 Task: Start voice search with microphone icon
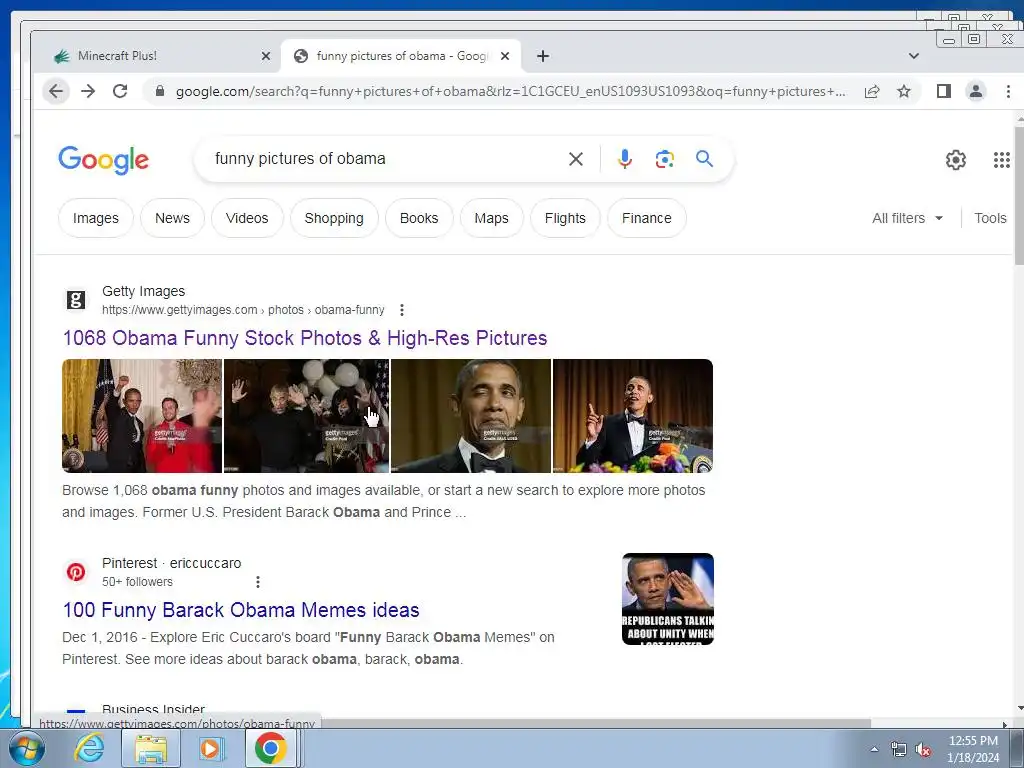click(624, 159)
